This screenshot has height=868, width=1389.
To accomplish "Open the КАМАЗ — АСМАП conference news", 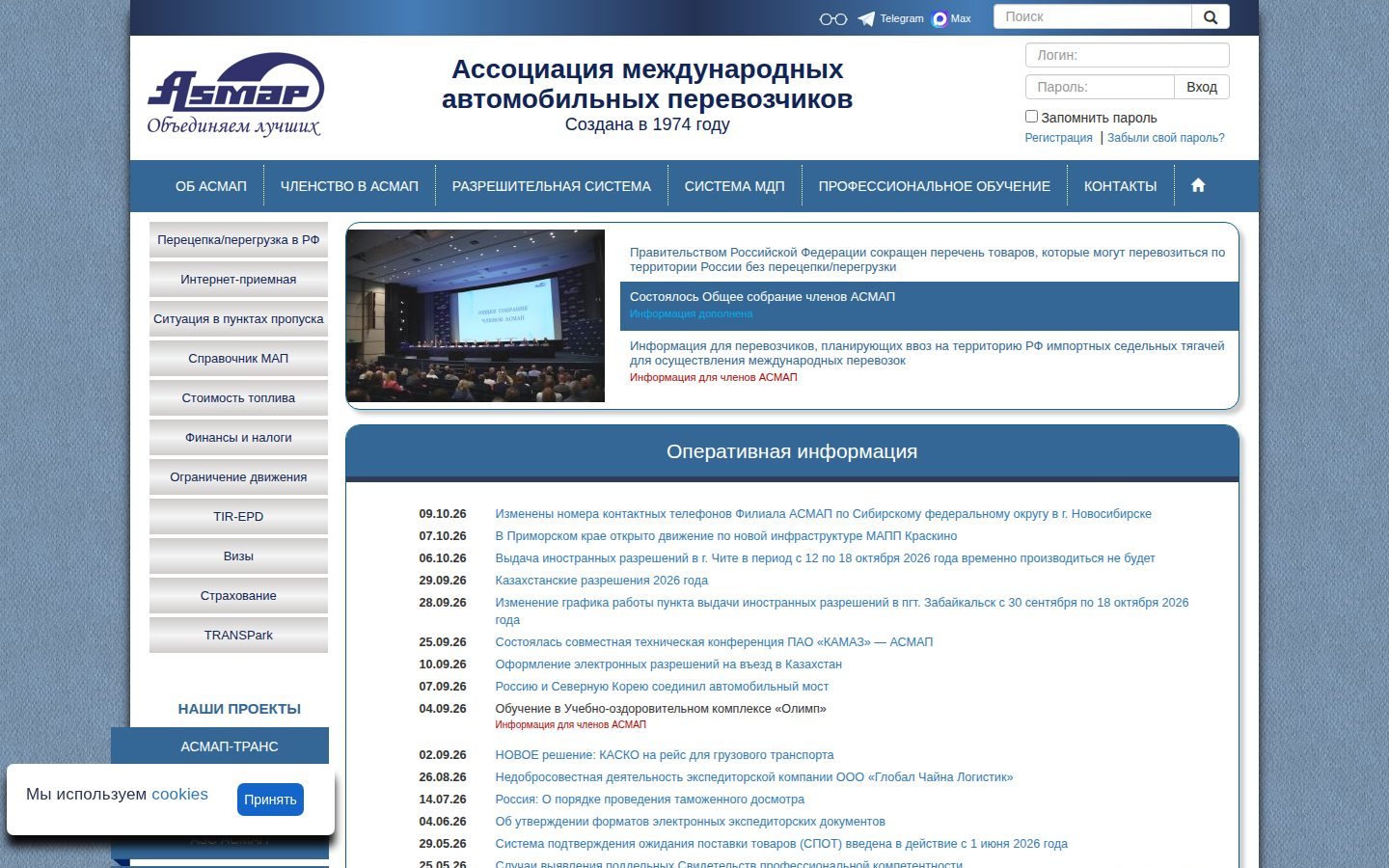I will (x=714, y=642).
